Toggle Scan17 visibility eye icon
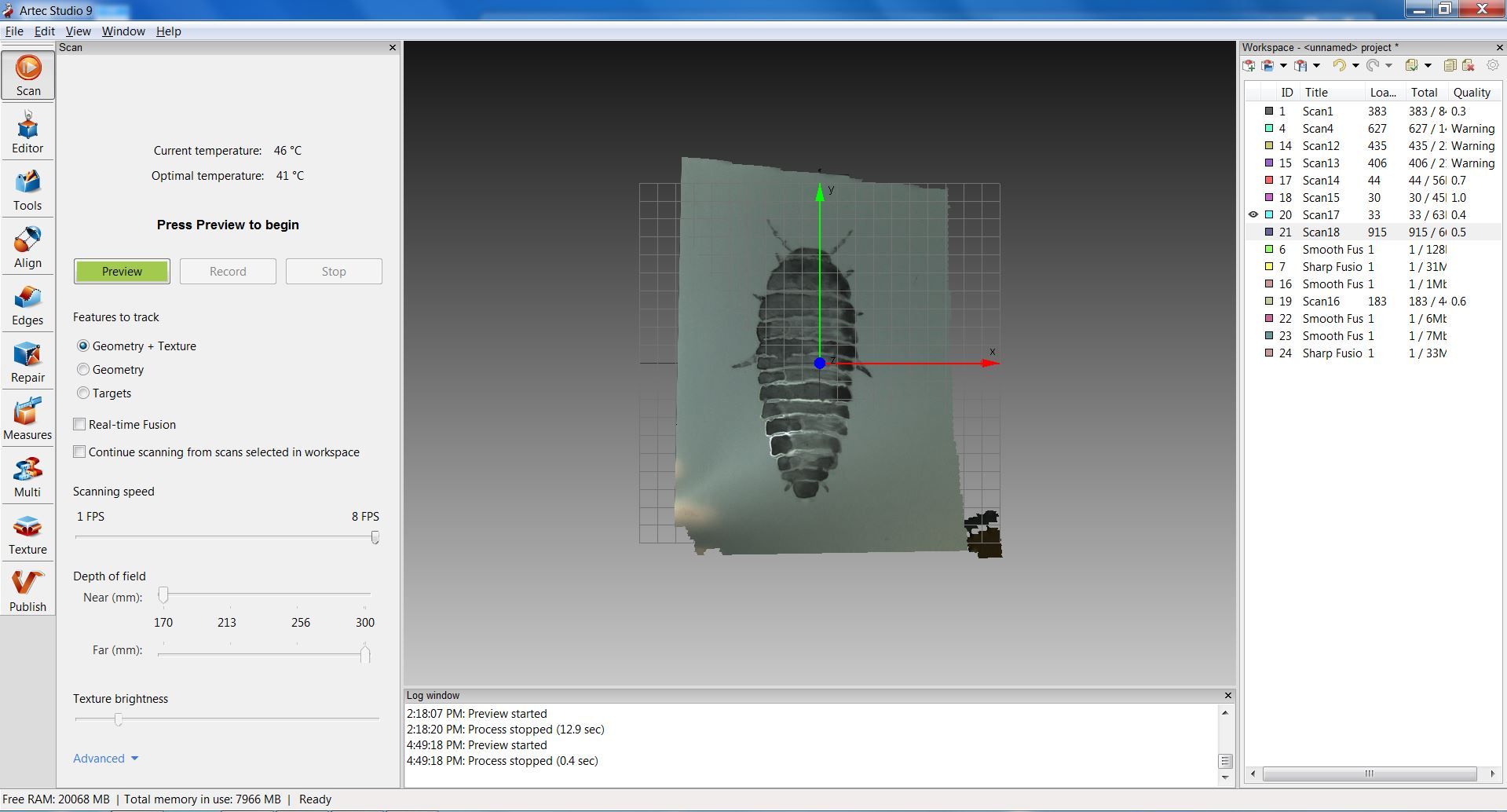This screenshot has width=1507, height=812. coord(1253,214)
